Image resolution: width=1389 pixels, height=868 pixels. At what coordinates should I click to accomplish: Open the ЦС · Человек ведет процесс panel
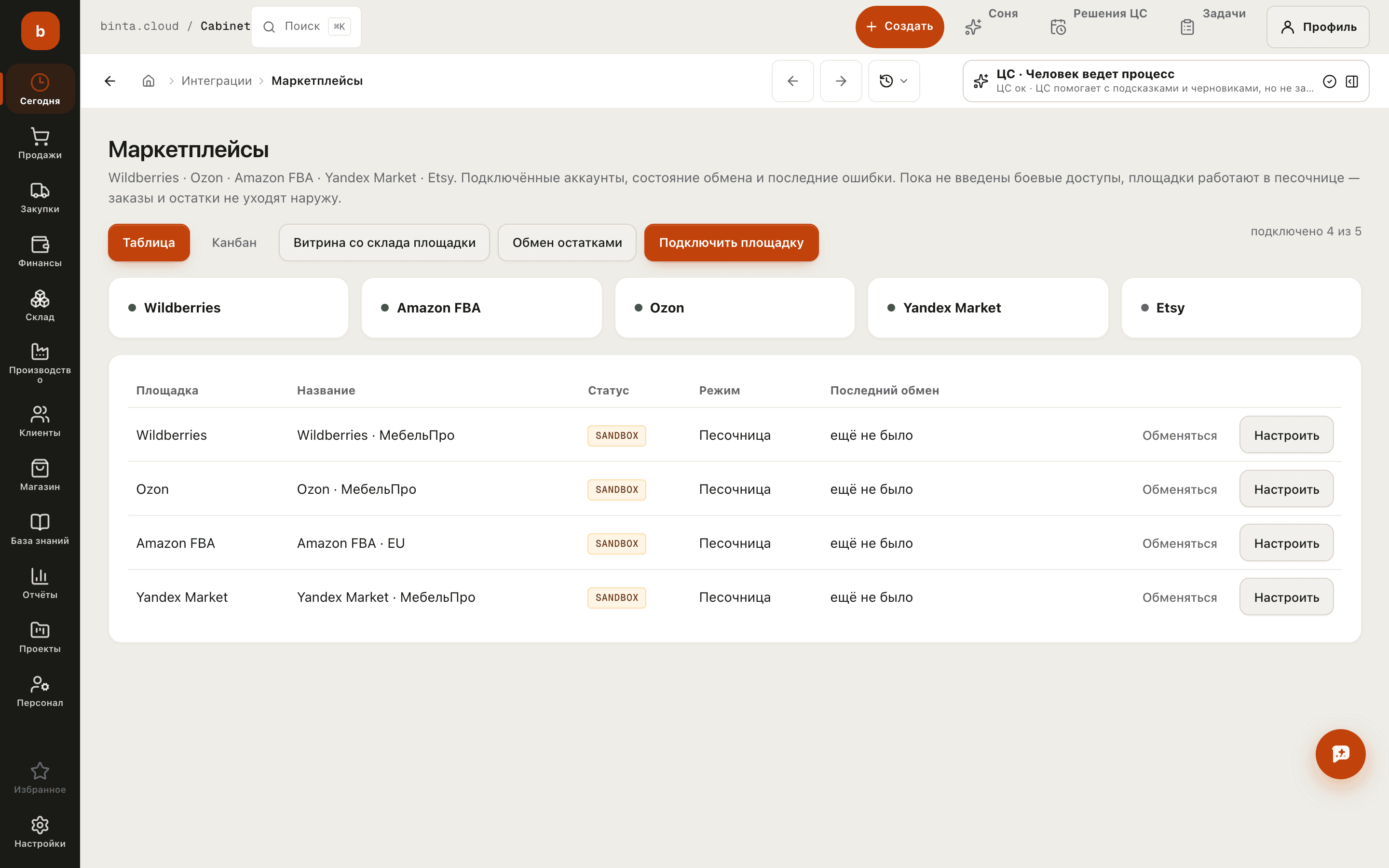(1166, 81)
